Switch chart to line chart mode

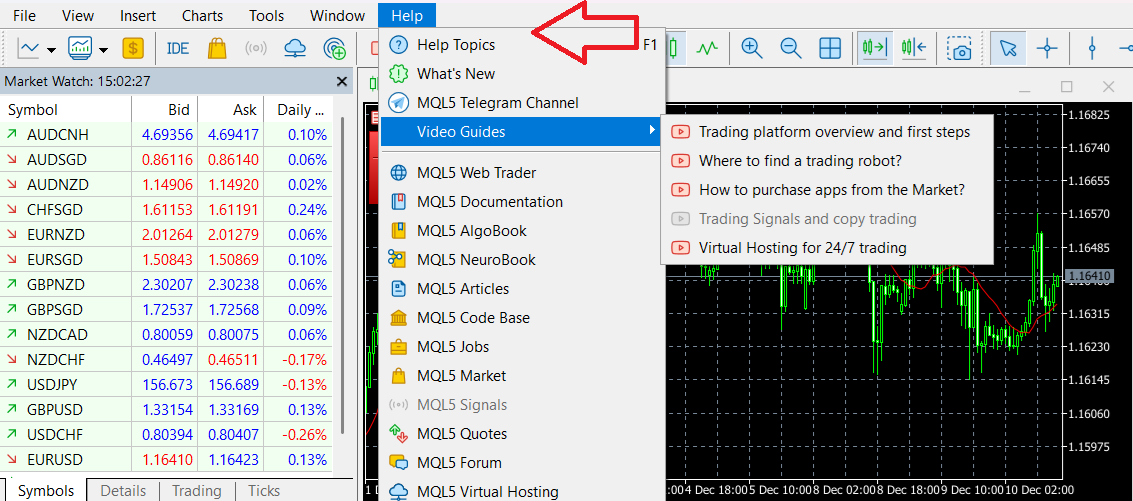pyautogui.click(x=707, y=48)
